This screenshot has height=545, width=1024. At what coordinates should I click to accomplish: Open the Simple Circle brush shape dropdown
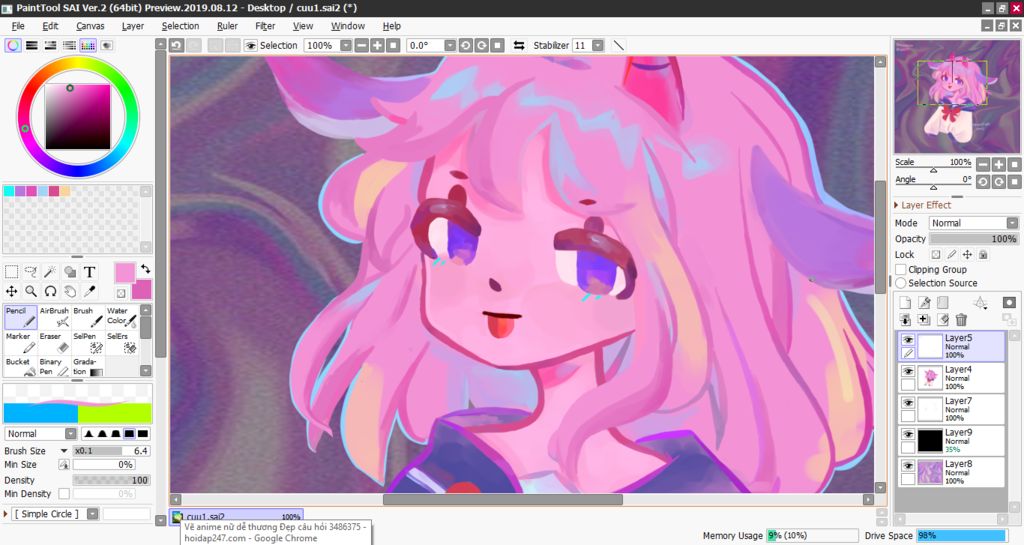tap(93, 514)
